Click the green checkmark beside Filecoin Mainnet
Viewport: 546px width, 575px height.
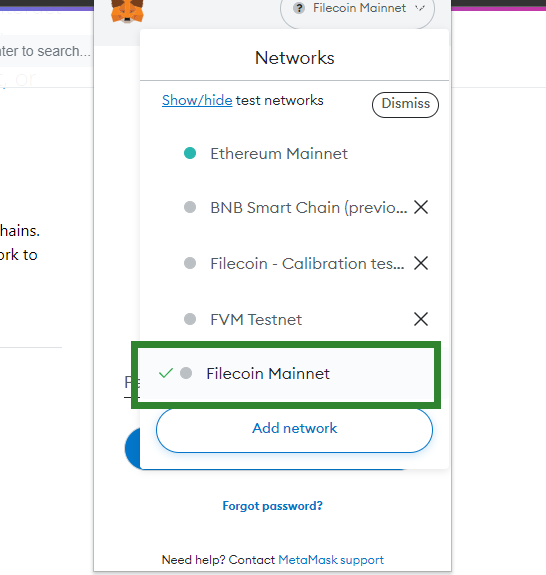(x=165, y=373)
